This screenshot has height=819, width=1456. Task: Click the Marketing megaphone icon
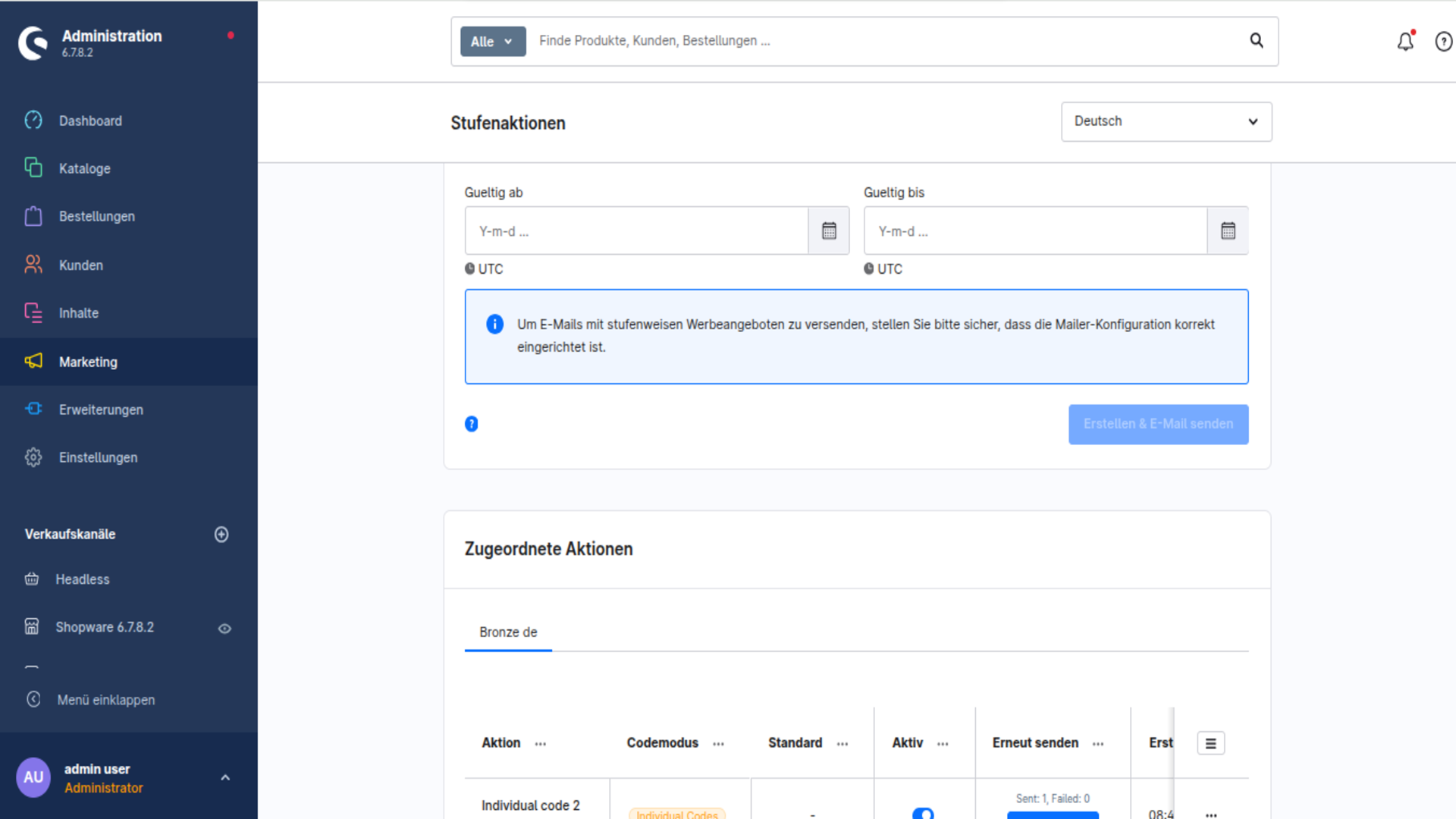coord(33,361)
